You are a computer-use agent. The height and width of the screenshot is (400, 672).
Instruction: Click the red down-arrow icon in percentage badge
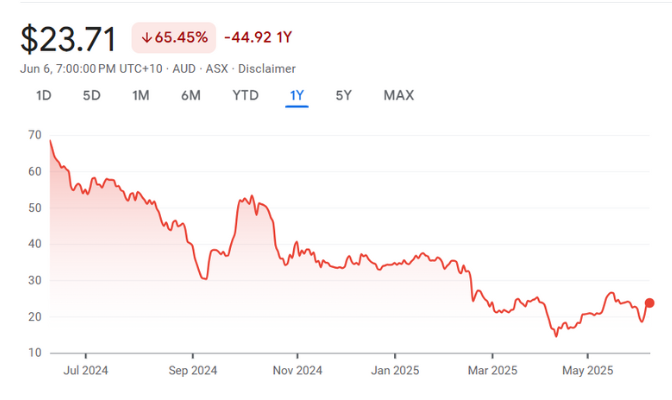click(146, 38)
